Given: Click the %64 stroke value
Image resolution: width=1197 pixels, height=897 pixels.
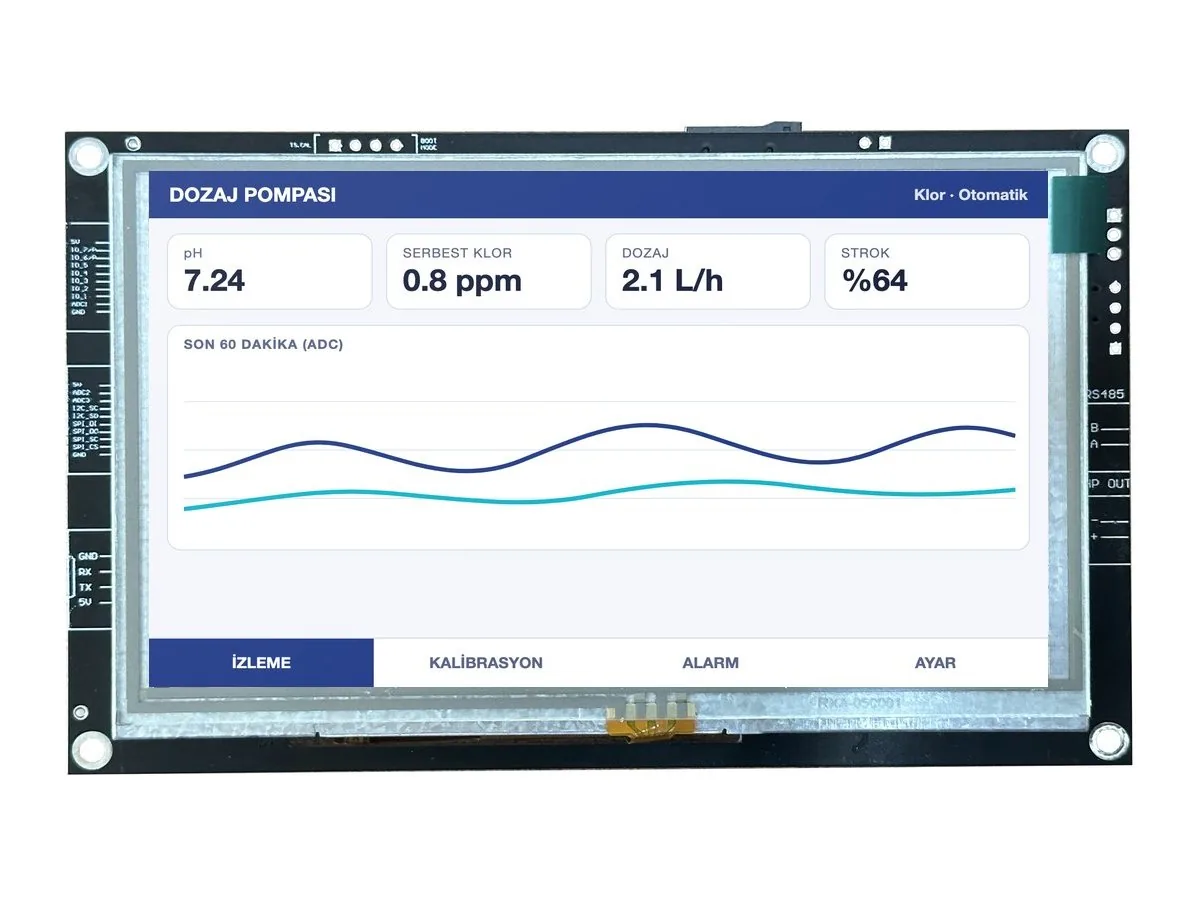Looking at the screenshot, I should 875,281.
